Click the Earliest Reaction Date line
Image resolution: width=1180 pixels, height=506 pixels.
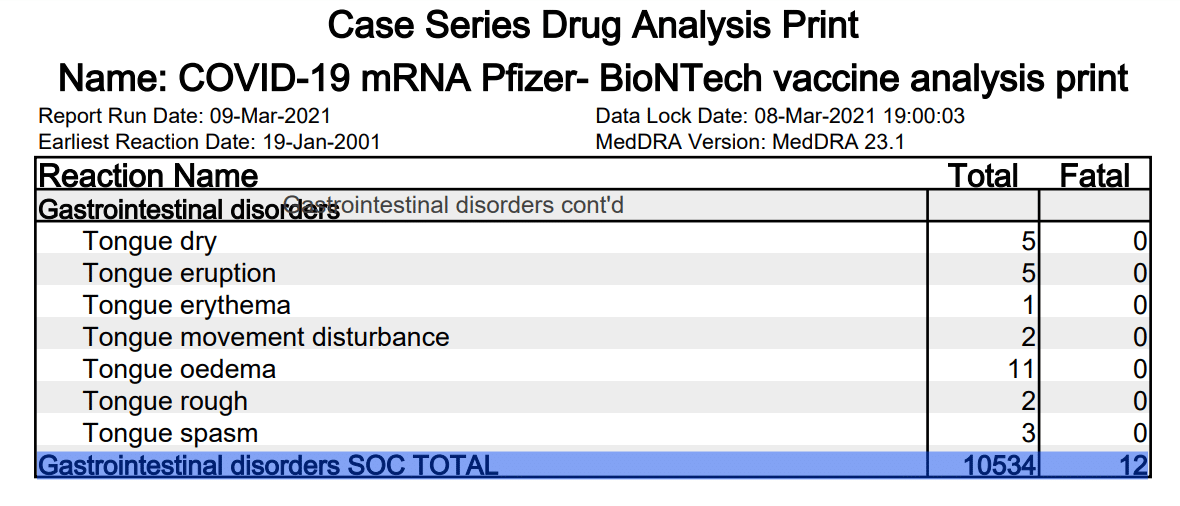(209, 142)
